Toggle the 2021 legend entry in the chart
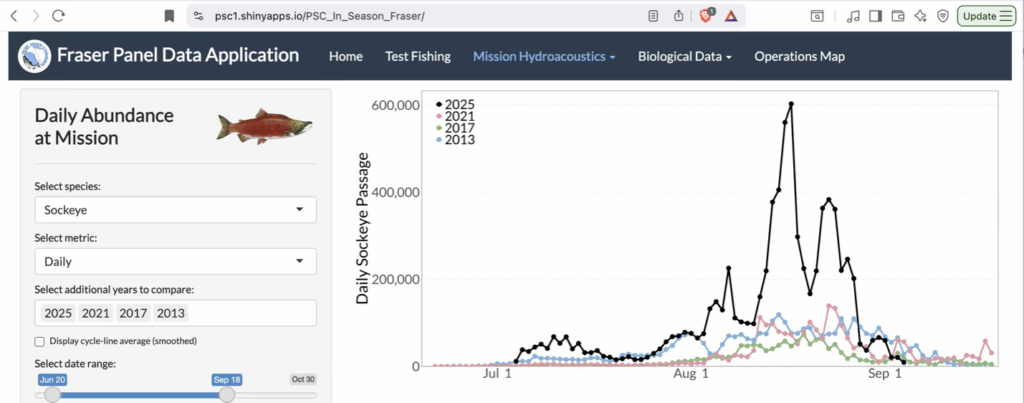 (x=459, y=117)
